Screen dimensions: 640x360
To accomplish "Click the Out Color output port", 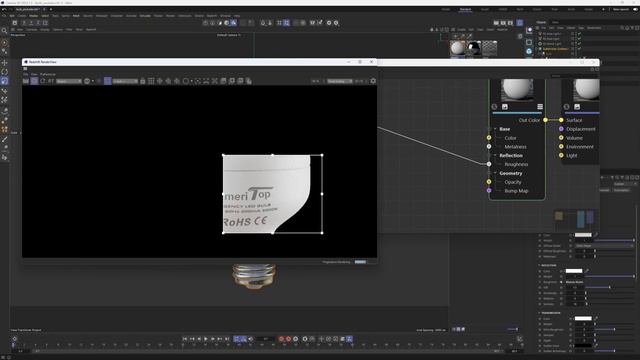I will (x=545, y=120).
